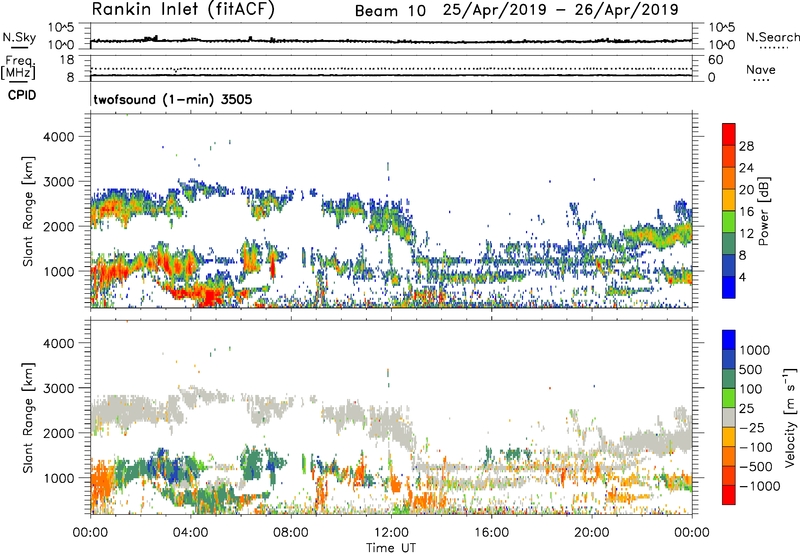The width and height of the screenshot is (800, 554).
Task: Click the "CPID" row label
Action: [22, 95]
